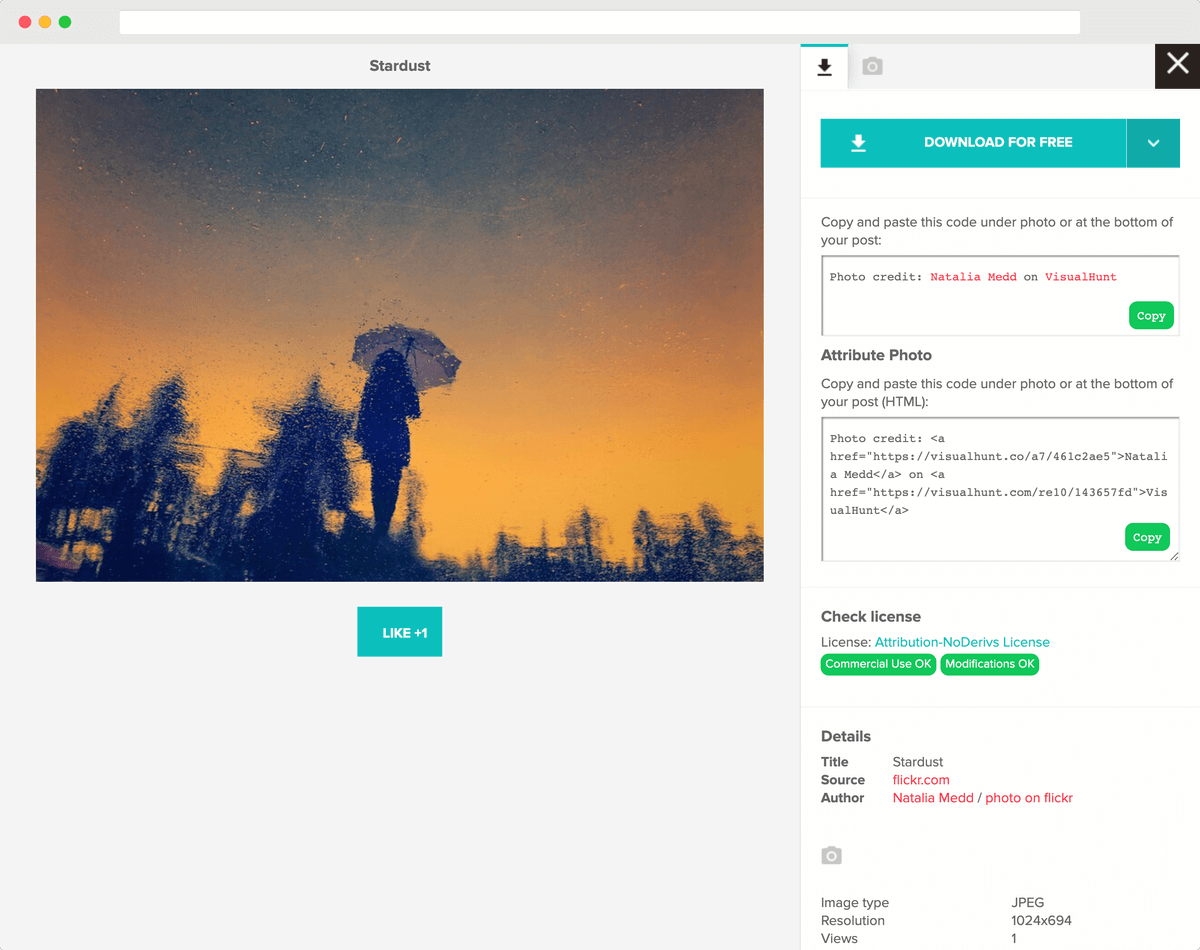This screenshot has height=950, width=1200.
Task: Expand the download size options arrow
Action: click(1153, 143)
